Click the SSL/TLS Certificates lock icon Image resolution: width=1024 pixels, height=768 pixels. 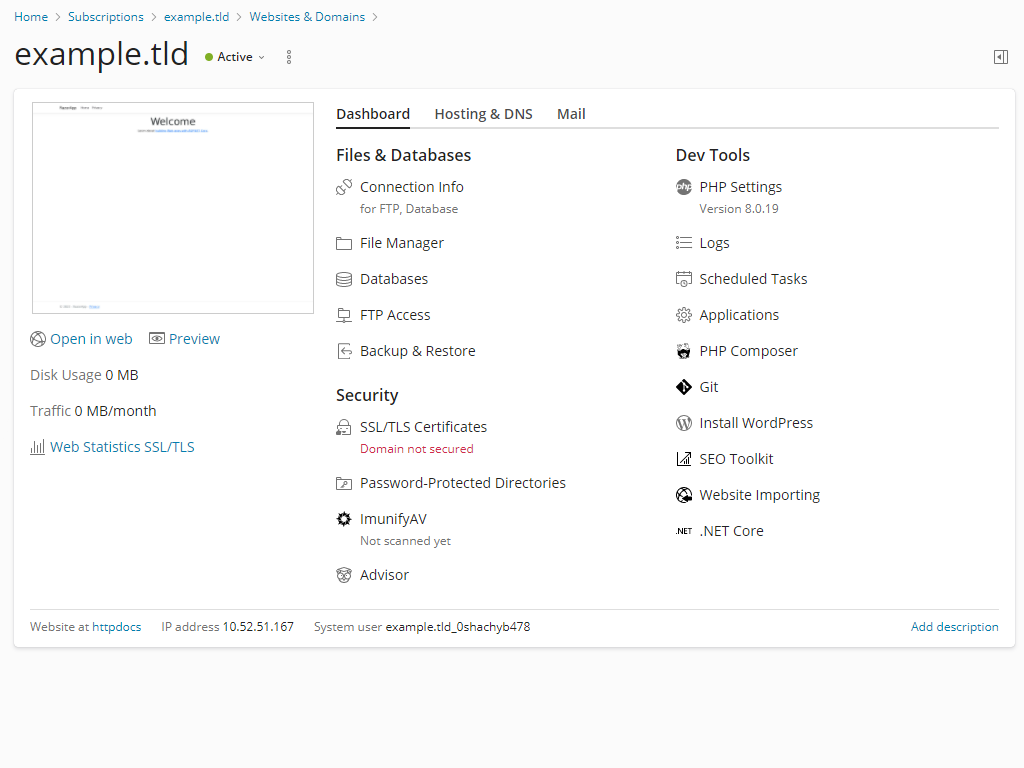pos(344,427)
